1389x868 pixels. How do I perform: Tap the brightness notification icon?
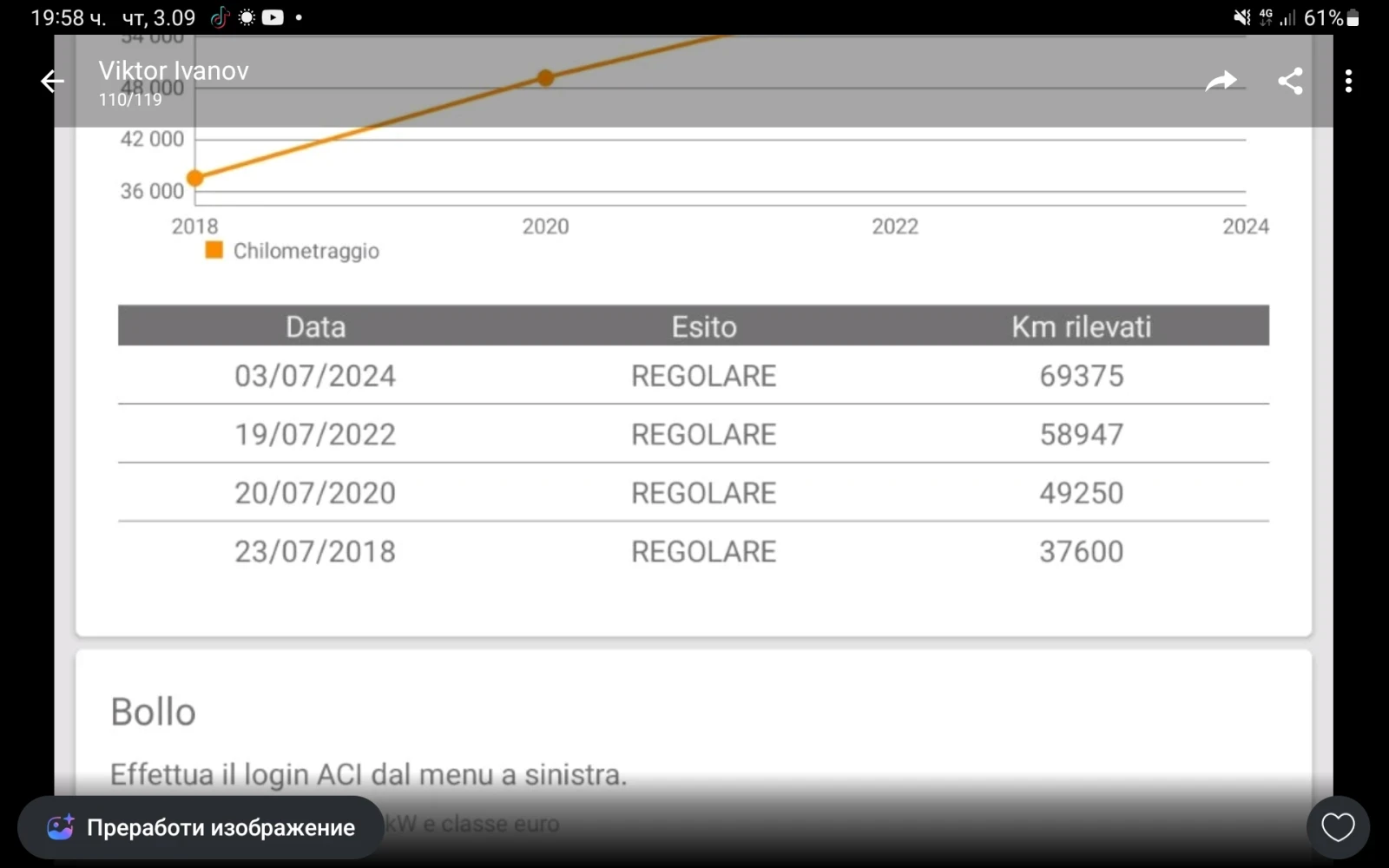pos(247,17)
